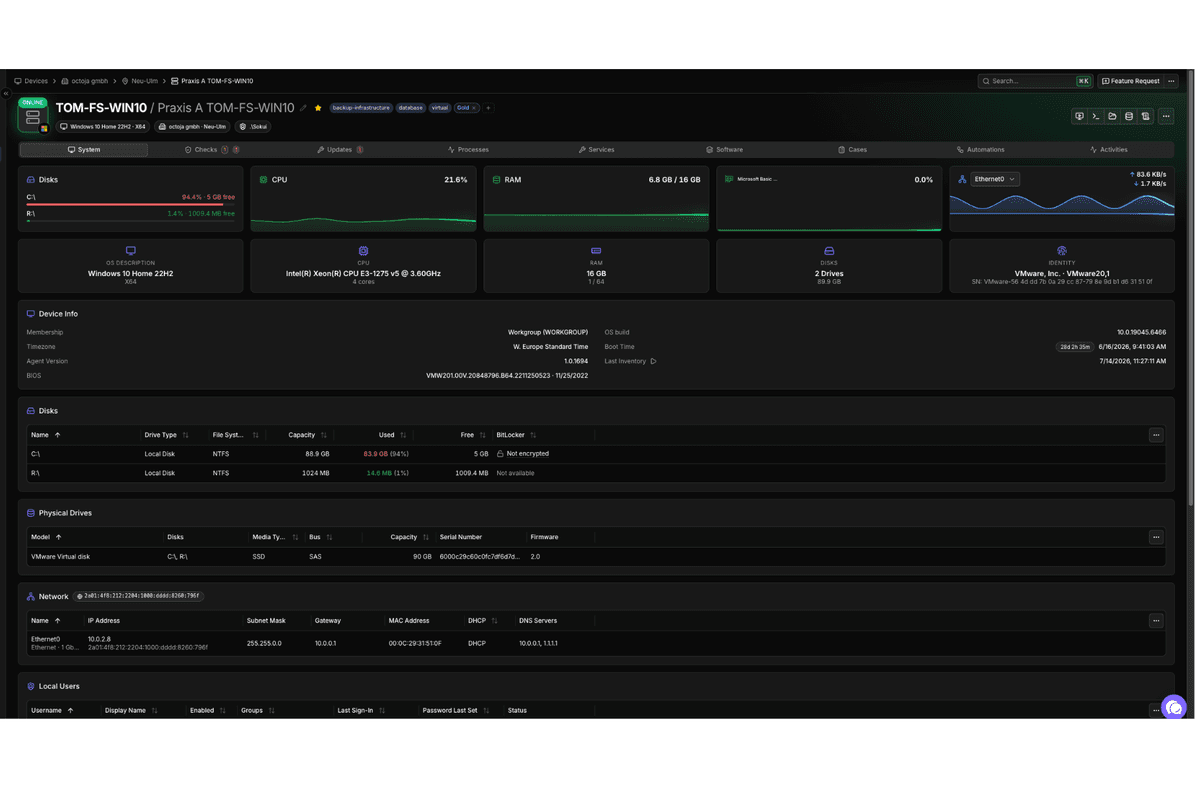The width and height of the screenshot is (1200, 801).
Task: Click the Local Users shield icon
Action: pyautogui.click(x=31, y=687)
